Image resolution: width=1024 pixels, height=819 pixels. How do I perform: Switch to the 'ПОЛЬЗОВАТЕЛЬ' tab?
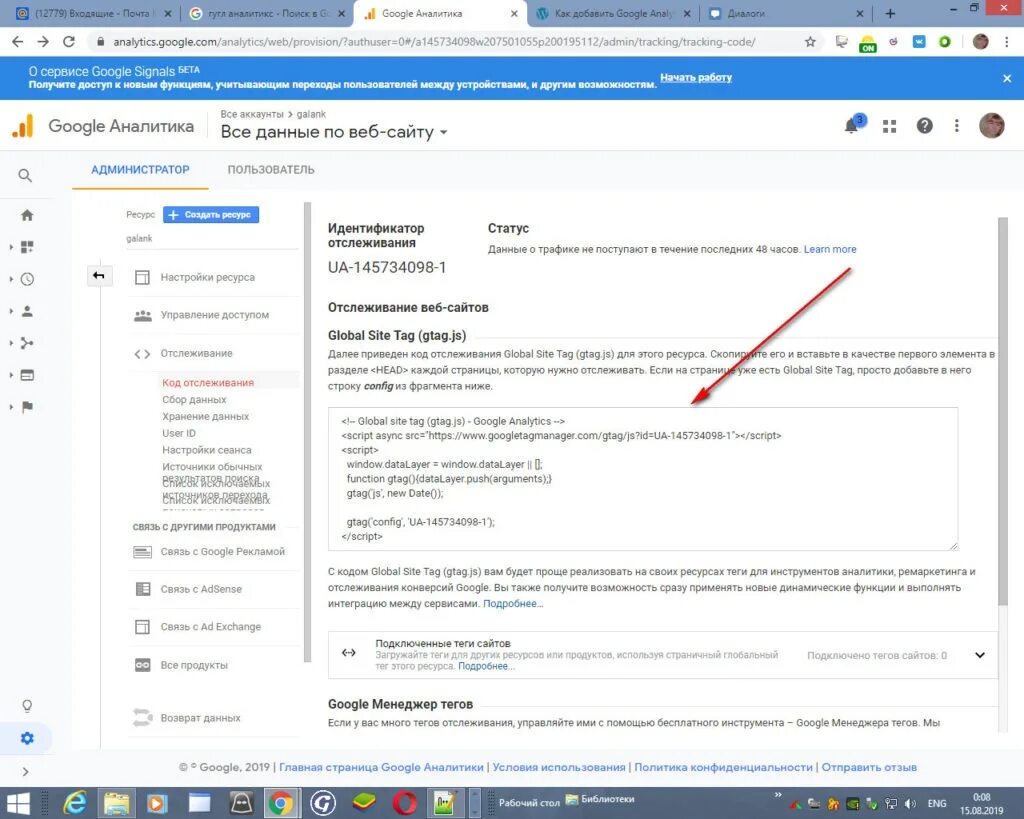tap(270, 170)
